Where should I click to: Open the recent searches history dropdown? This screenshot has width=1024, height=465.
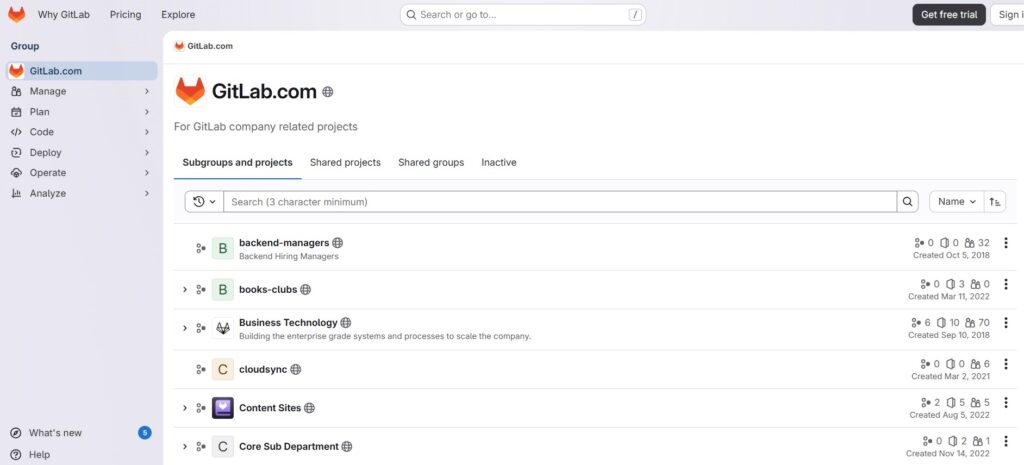click(x=204, y=202)
